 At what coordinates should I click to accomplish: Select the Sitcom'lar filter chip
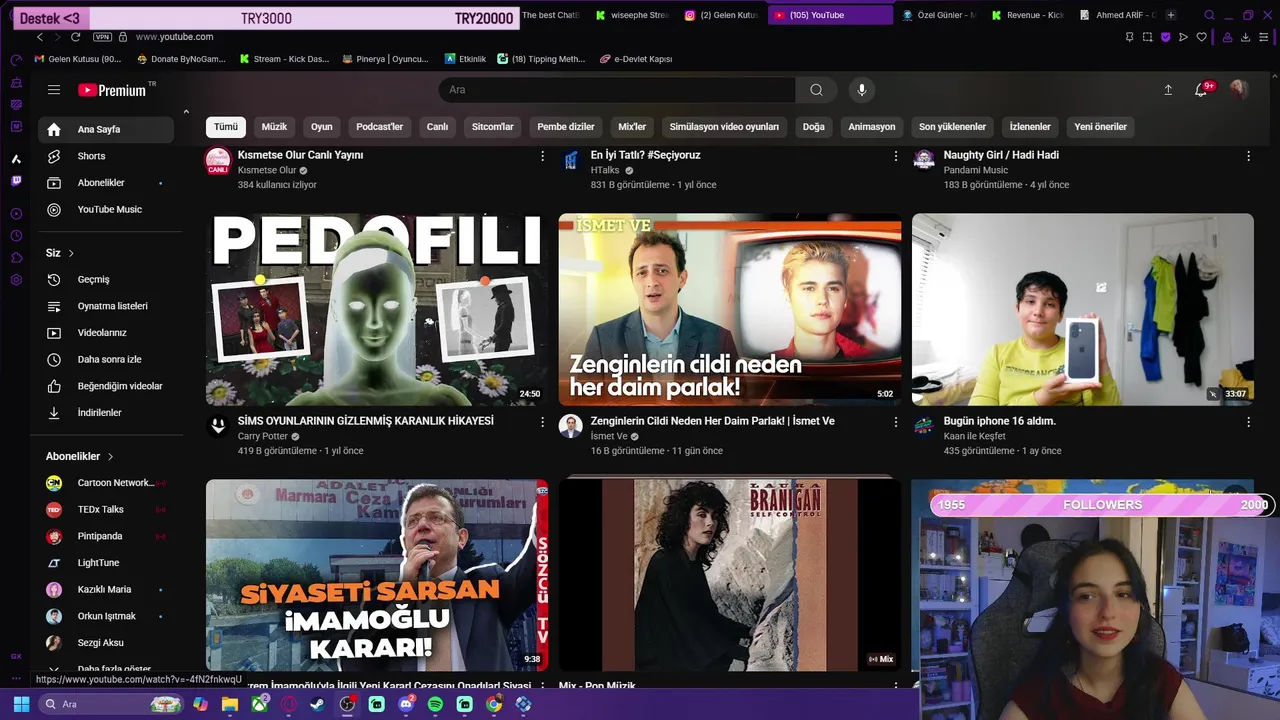(493, 127)
